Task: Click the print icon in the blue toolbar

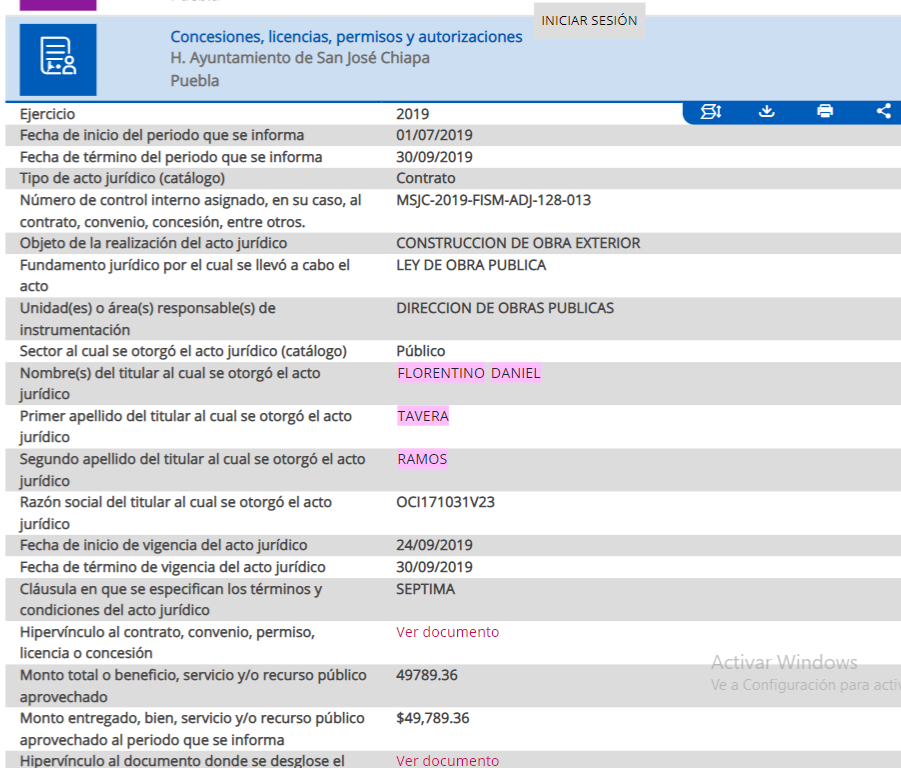Action: [825, 111]
